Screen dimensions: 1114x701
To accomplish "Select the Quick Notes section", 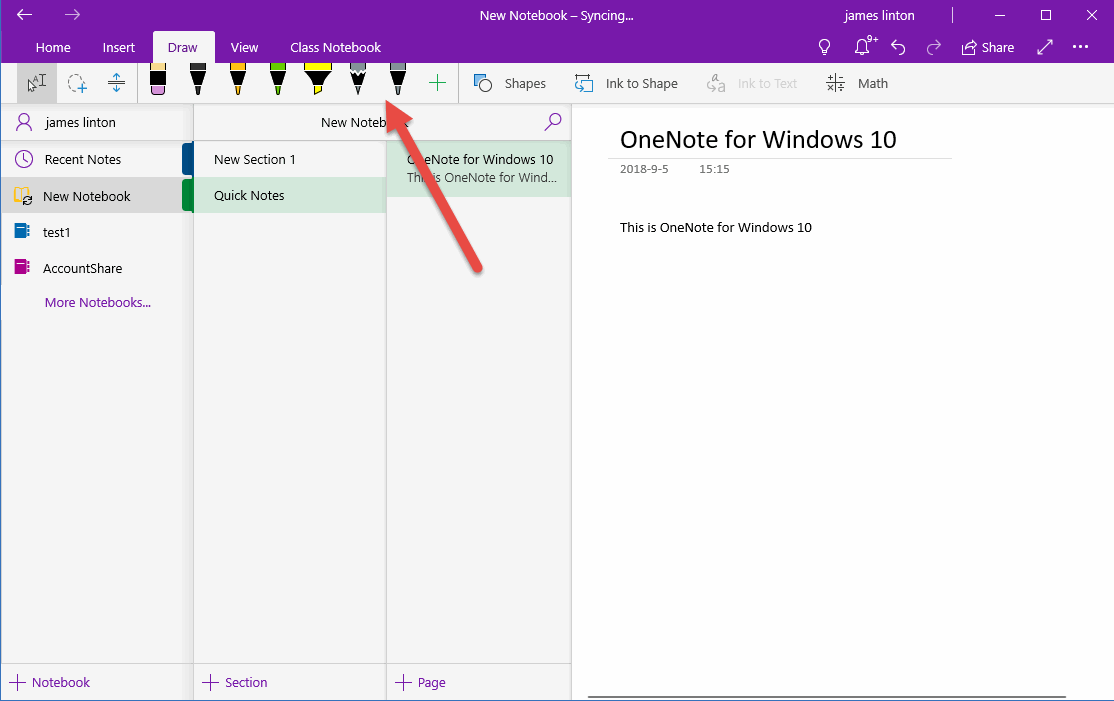I will pos(290,195).
